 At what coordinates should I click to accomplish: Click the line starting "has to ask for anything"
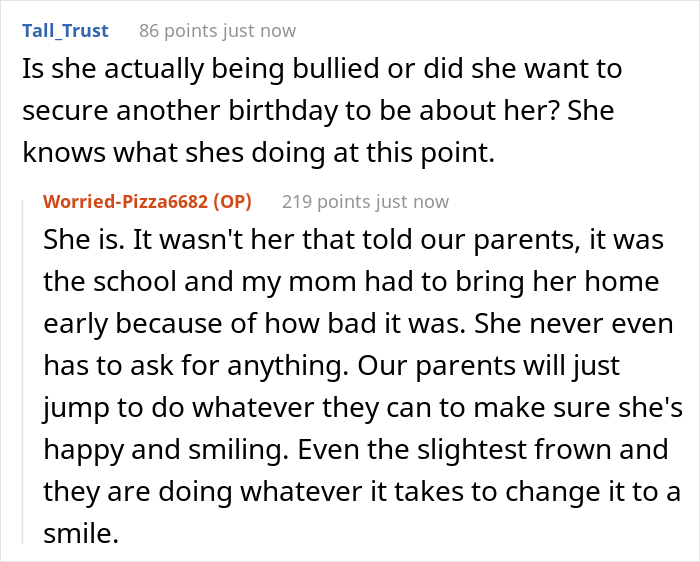click(350, 367)
